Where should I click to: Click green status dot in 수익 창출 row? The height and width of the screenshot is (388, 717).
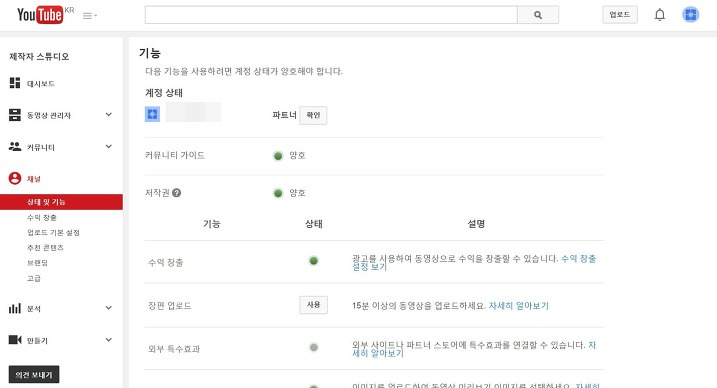[x=314, y=261]
